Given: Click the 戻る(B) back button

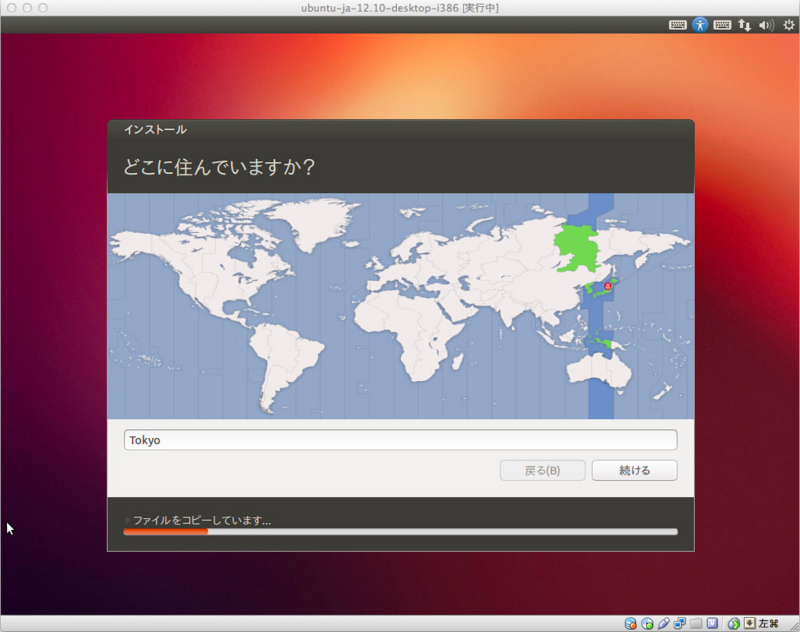Looking at the screenshot, I should point(542,470).
